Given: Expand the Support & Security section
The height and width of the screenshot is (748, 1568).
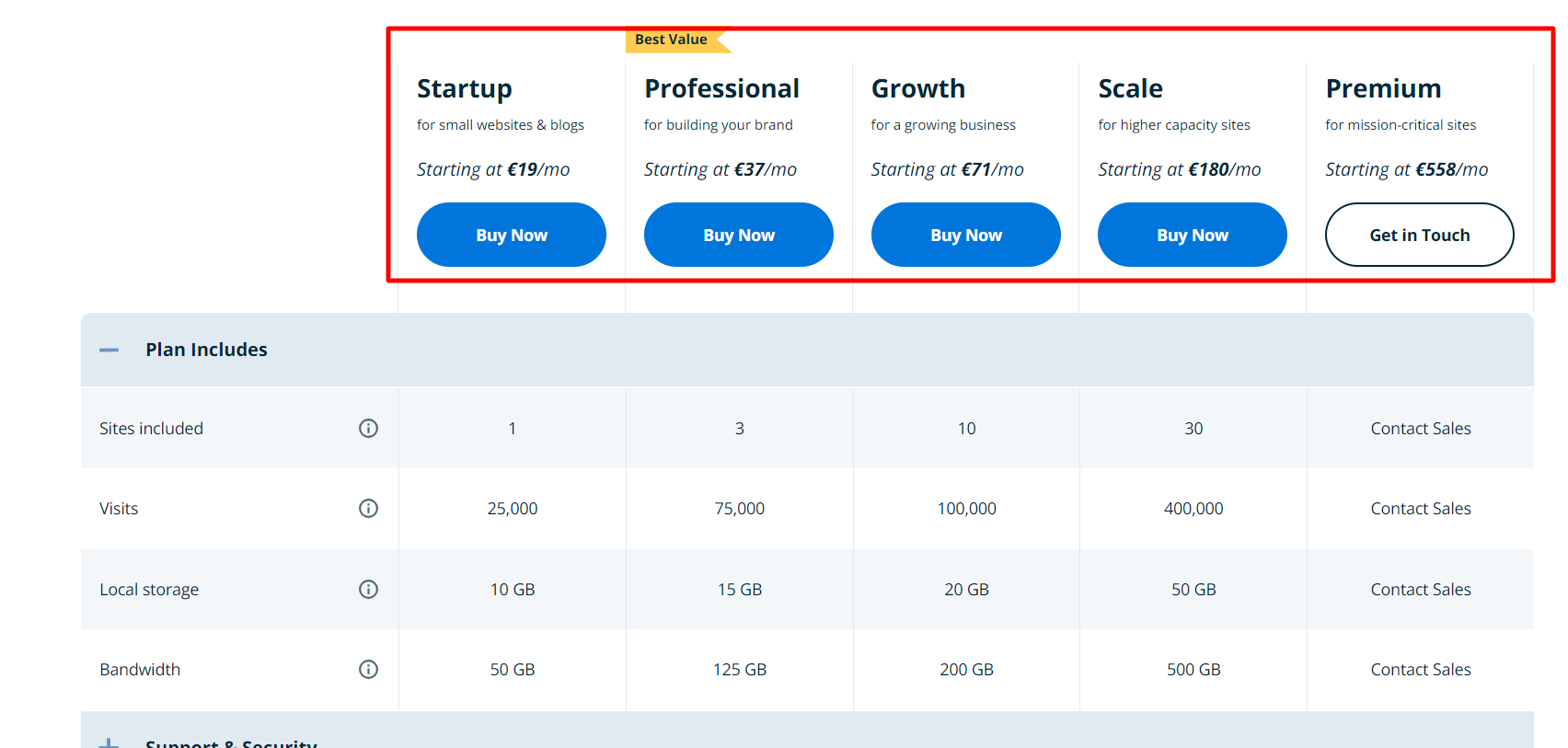Looking at the screenshot, I should coord(109,742).
